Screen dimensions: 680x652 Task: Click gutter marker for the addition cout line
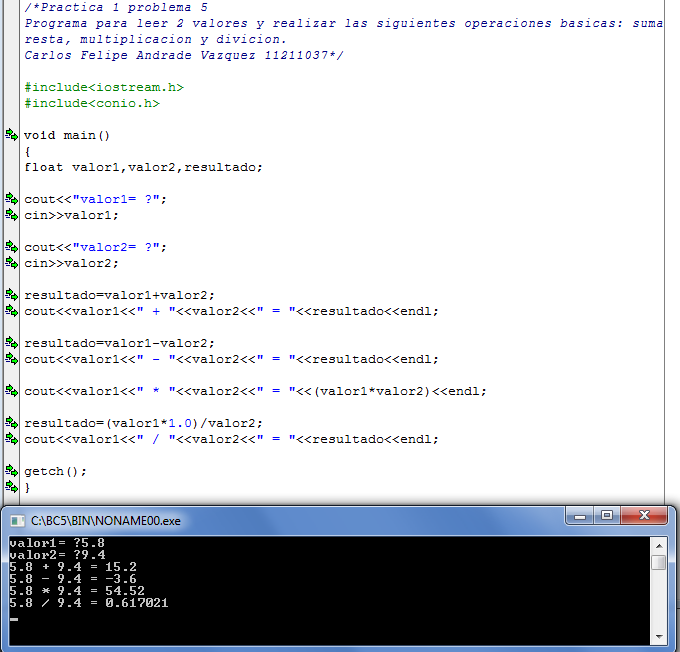click(12, 311)
